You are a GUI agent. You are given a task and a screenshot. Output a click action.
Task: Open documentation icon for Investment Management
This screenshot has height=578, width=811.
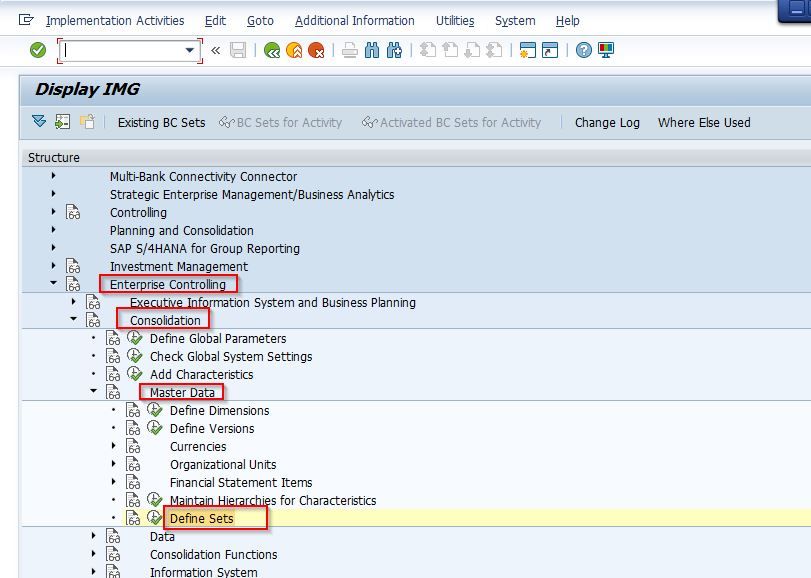tap(73, 266)
